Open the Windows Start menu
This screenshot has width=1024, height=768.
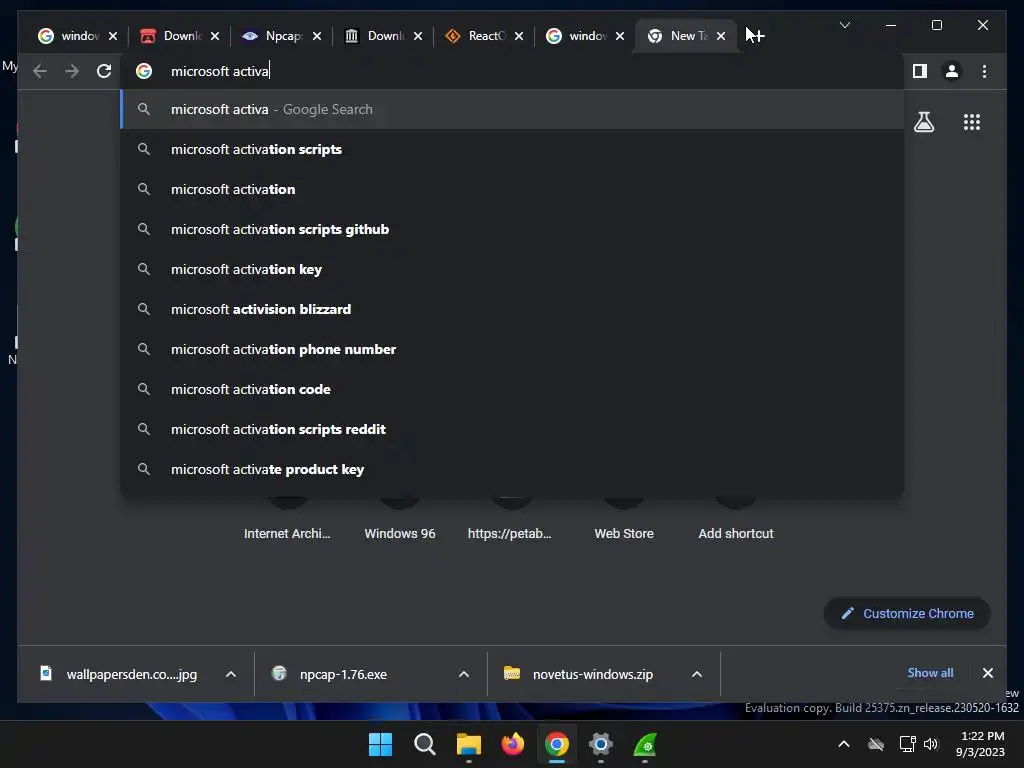381,744
